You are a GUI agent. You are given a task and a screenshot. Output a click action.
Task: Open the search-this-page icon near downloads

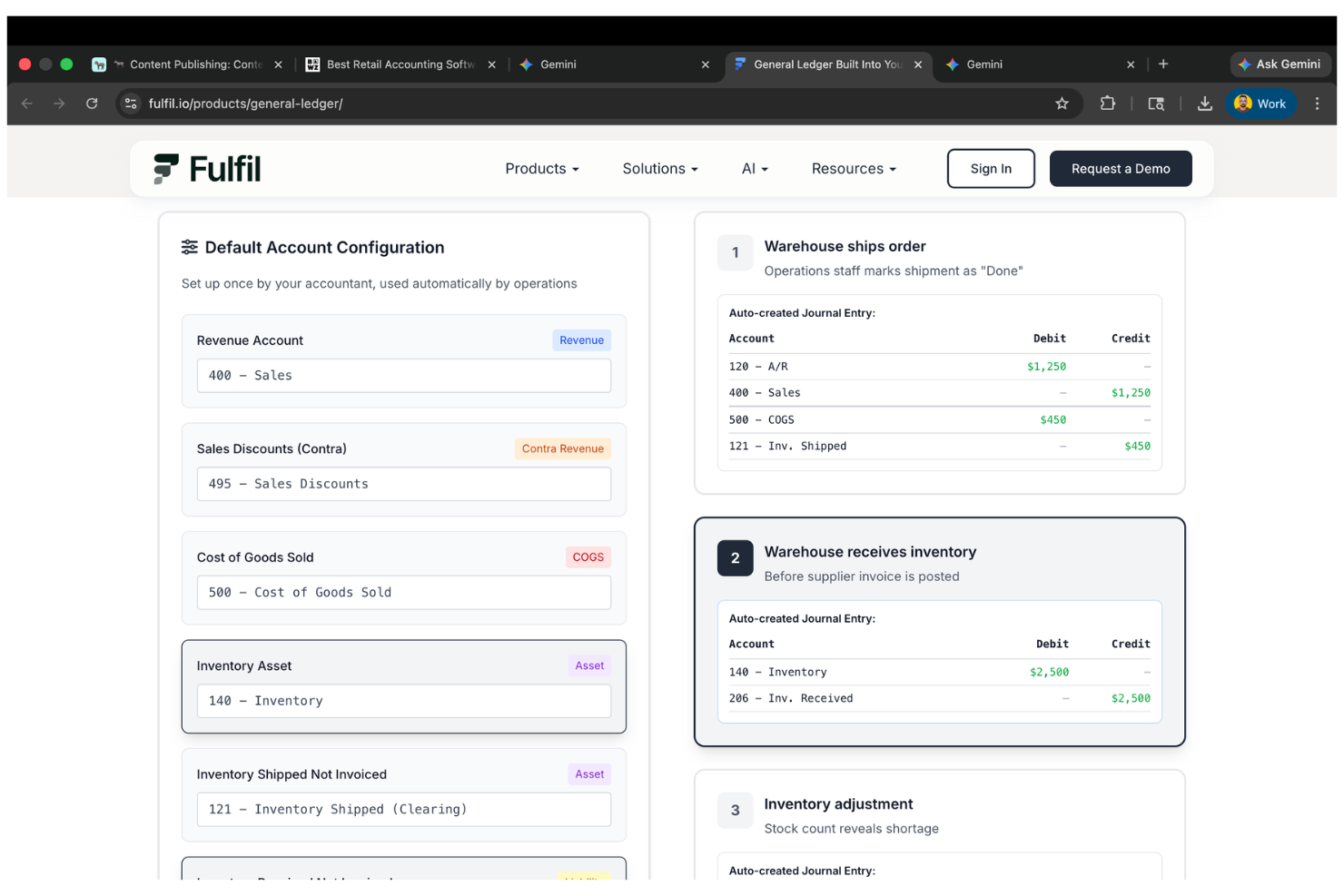click(1156, 103)
